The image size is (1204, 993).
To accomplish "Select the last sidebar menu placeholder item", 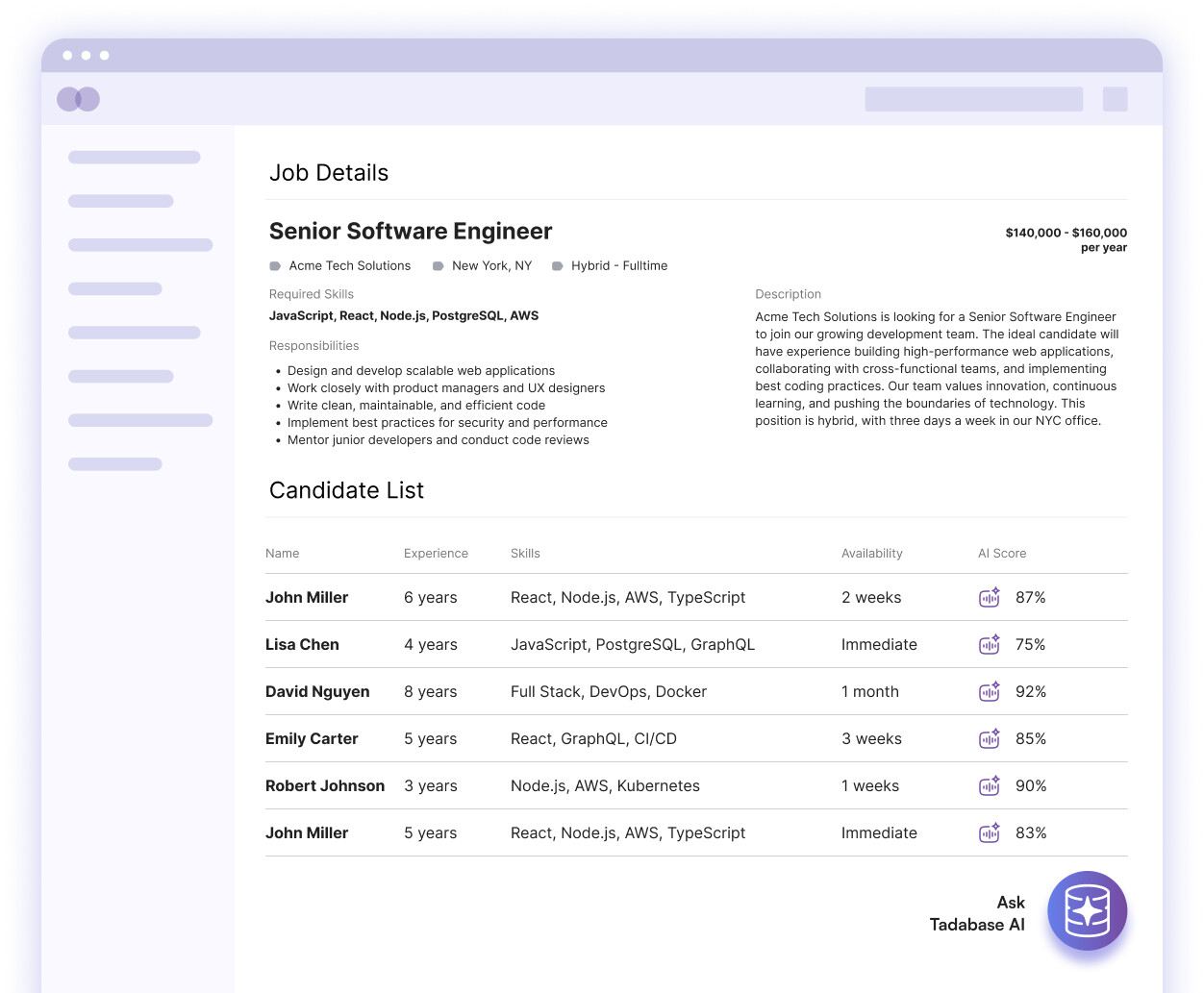I will [x=115, y=464].
